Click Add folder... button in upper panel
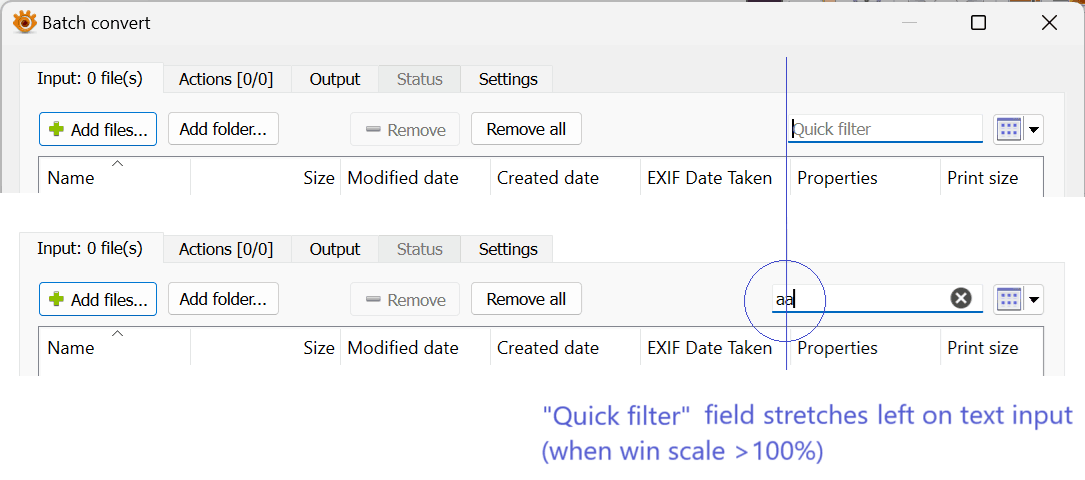1085x480 pixels. 223,129
